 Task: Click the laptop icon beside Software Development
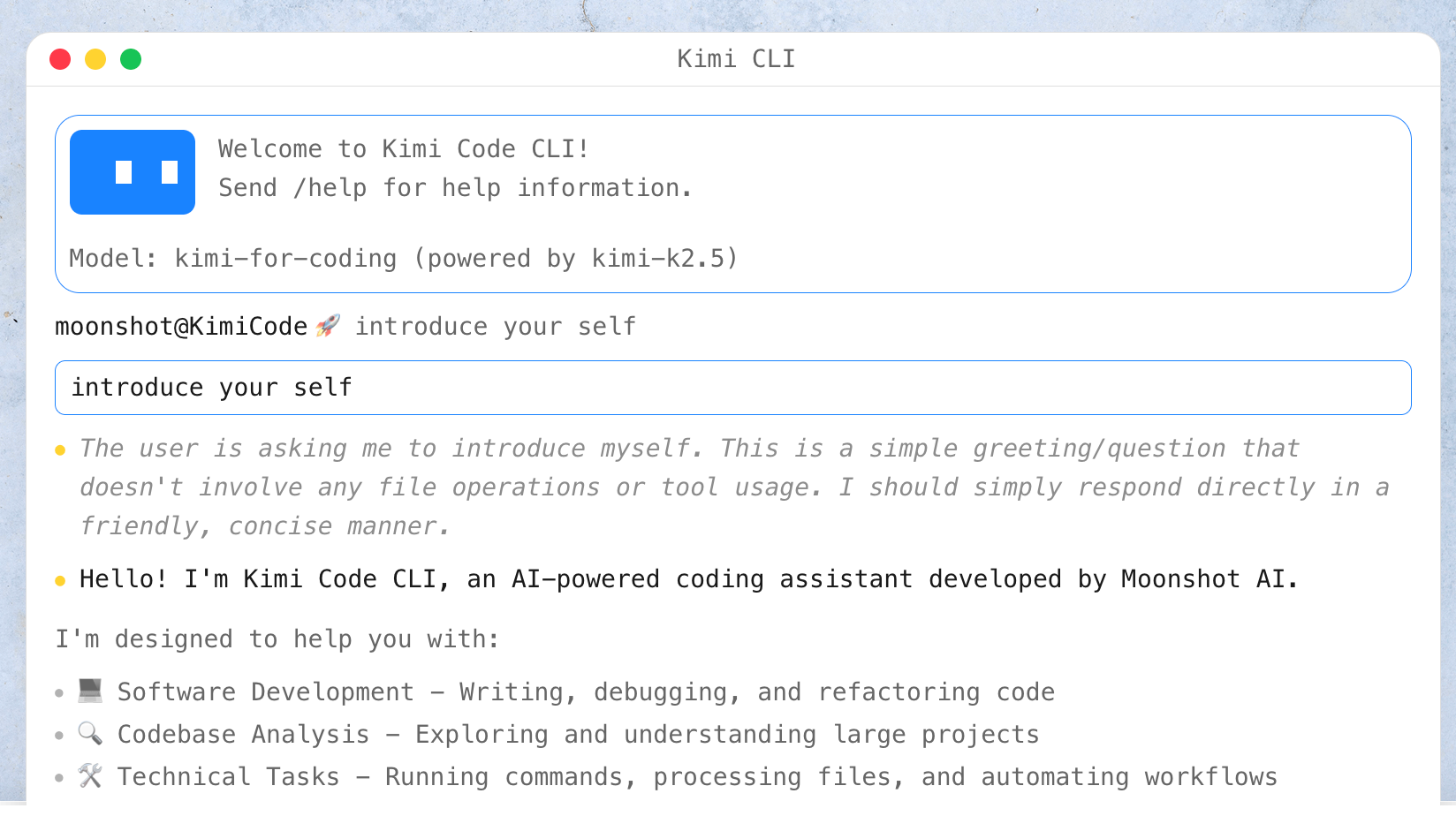(x=90, y=691)
